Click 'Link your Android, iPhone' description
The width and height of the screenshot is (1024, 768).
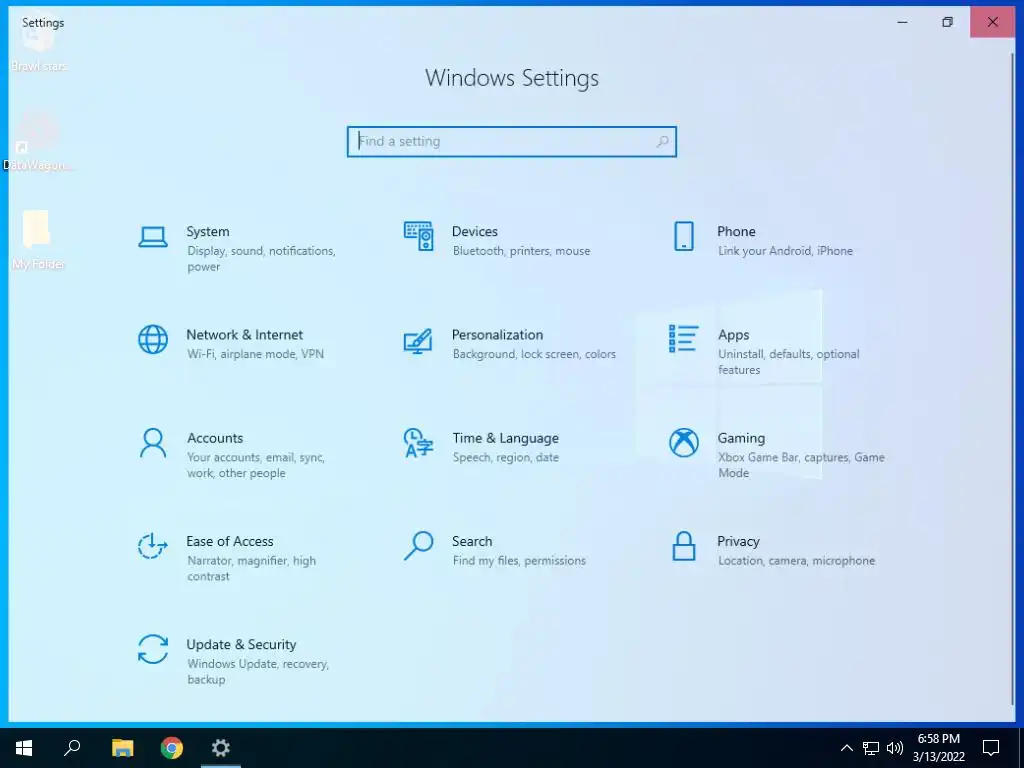coord(785,251)
